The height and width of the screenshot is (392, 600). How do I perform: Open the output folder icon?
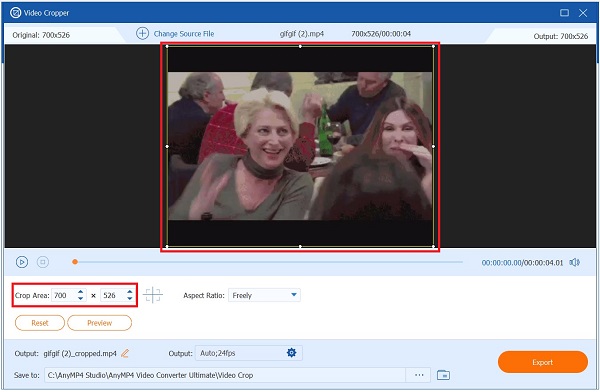[443, 375]
